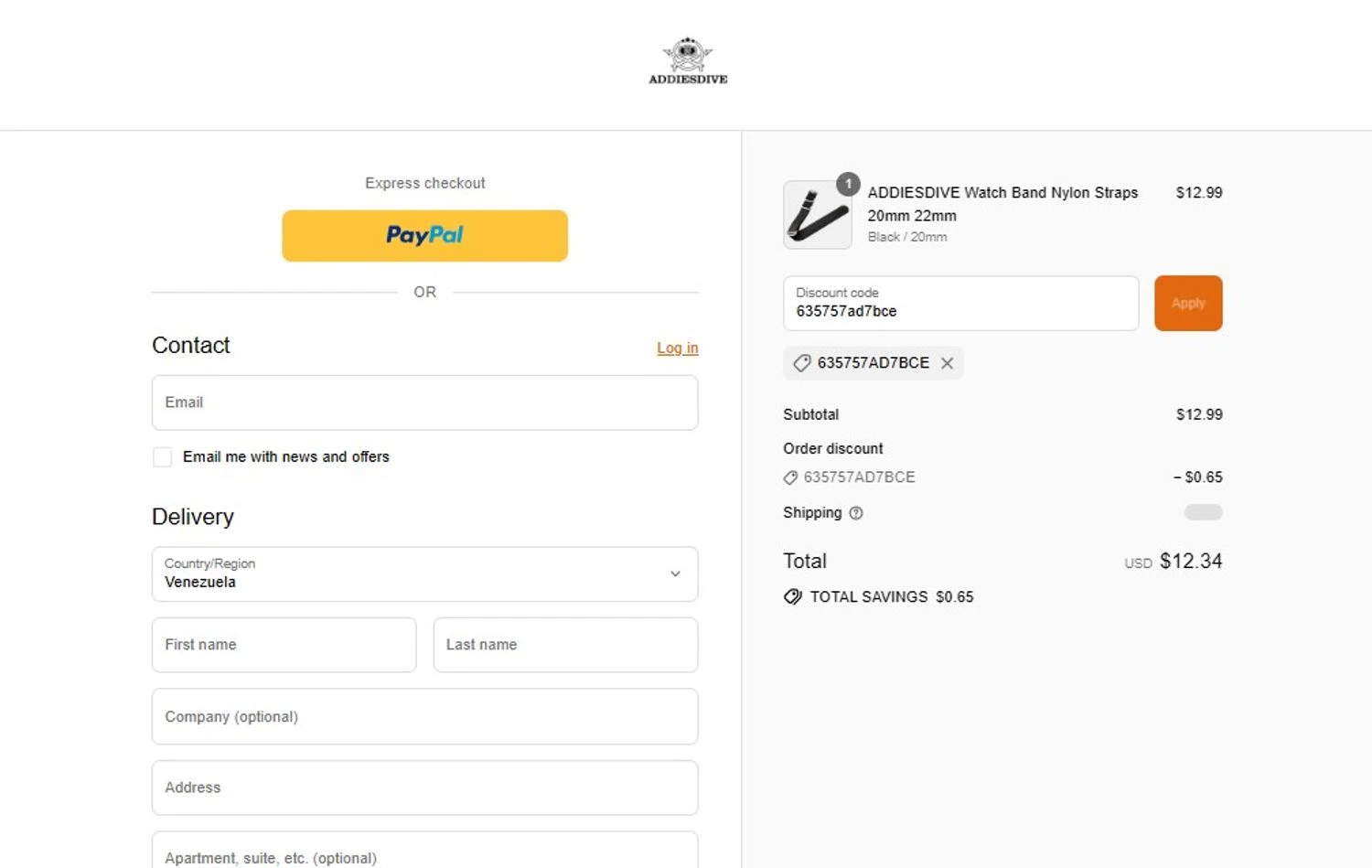Viewport: 1372px width, 868px height.
Task: Apply the entered discount code
Action: click(1187, 304)
